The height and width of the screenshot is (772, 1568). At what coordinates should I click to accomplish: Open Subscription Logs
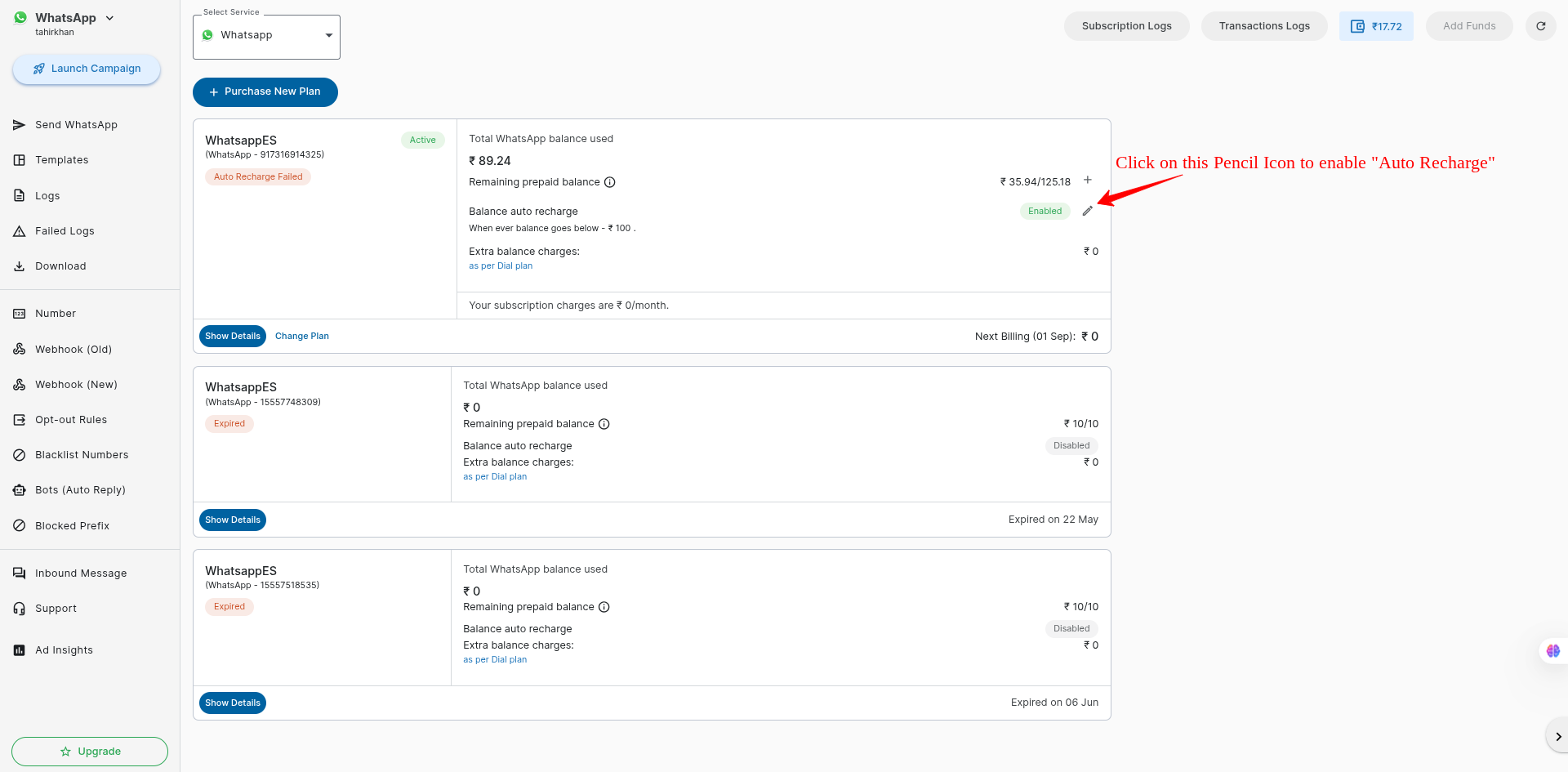pos(1126,26)
